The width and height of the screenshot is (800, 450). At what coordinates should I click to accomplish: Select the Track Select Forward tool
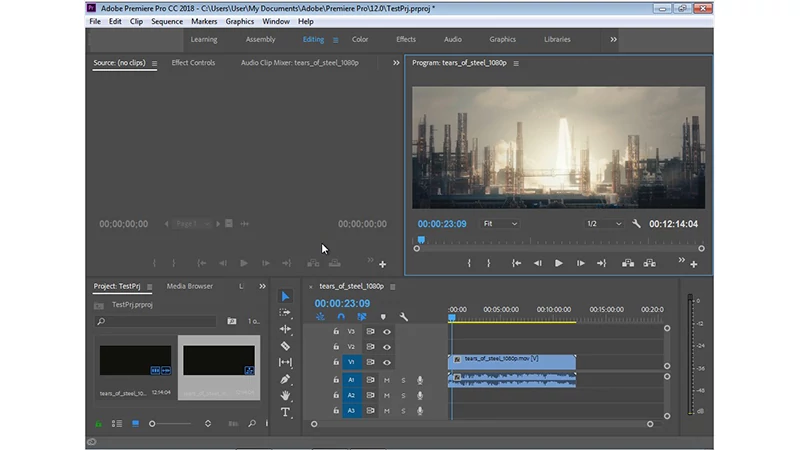point(285,313)
